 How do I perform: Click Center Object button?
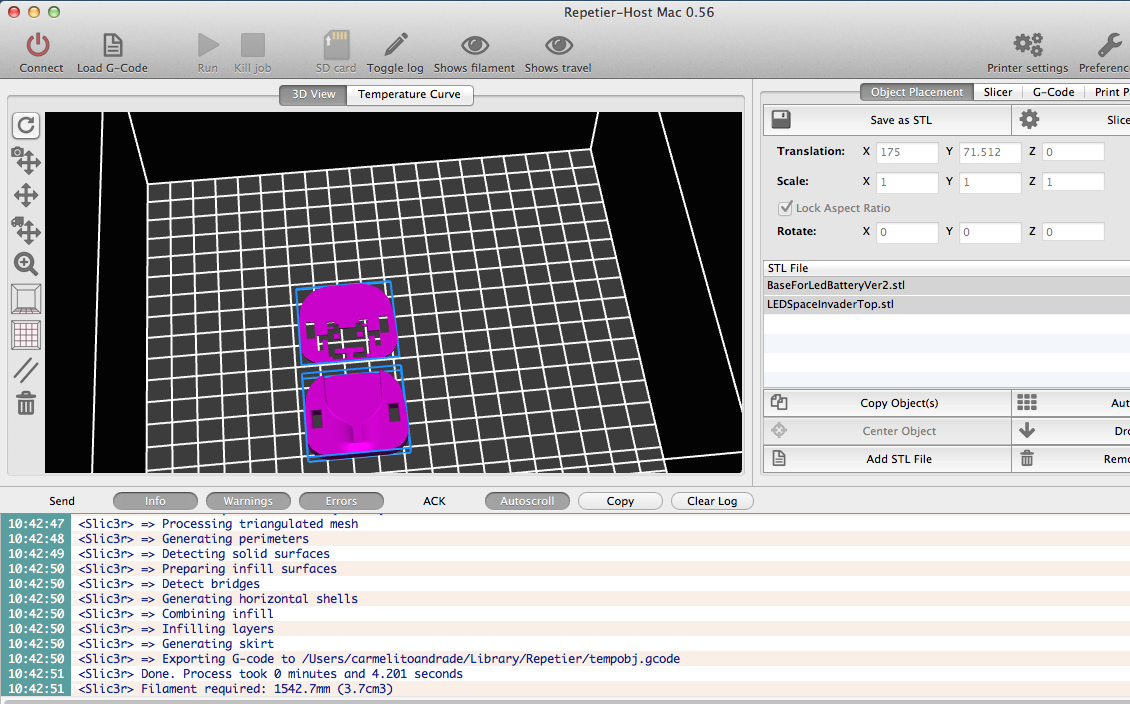pyautogui.click(x=888, y=431)
